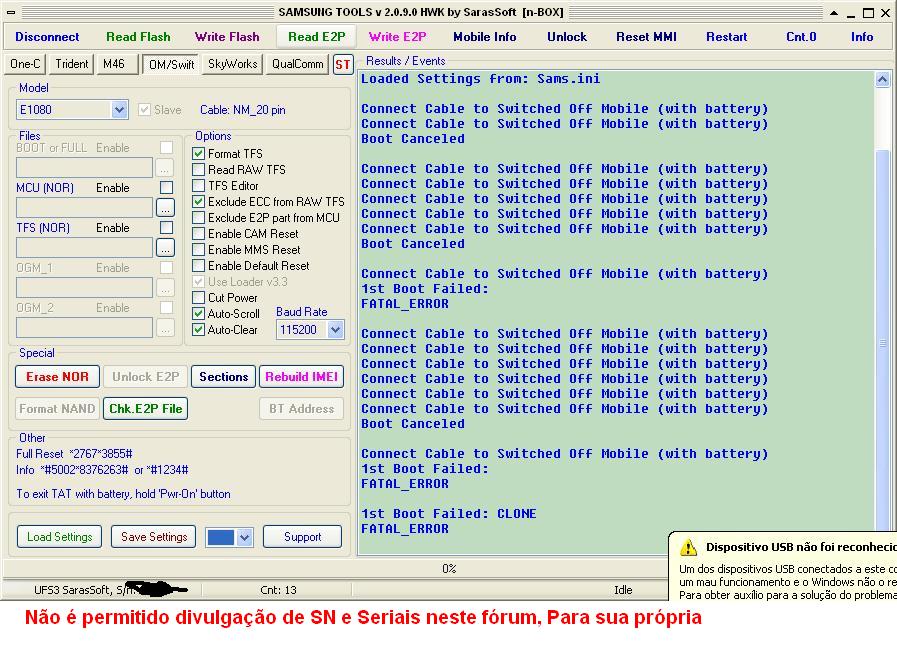
Task: Click the Rebuild IMEI button
Action: click(x=301, y=377)
